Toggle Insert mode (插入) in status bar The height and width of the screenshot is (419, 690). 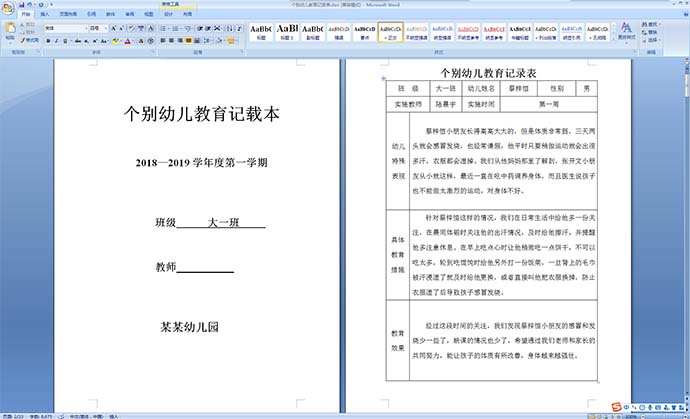114,416
